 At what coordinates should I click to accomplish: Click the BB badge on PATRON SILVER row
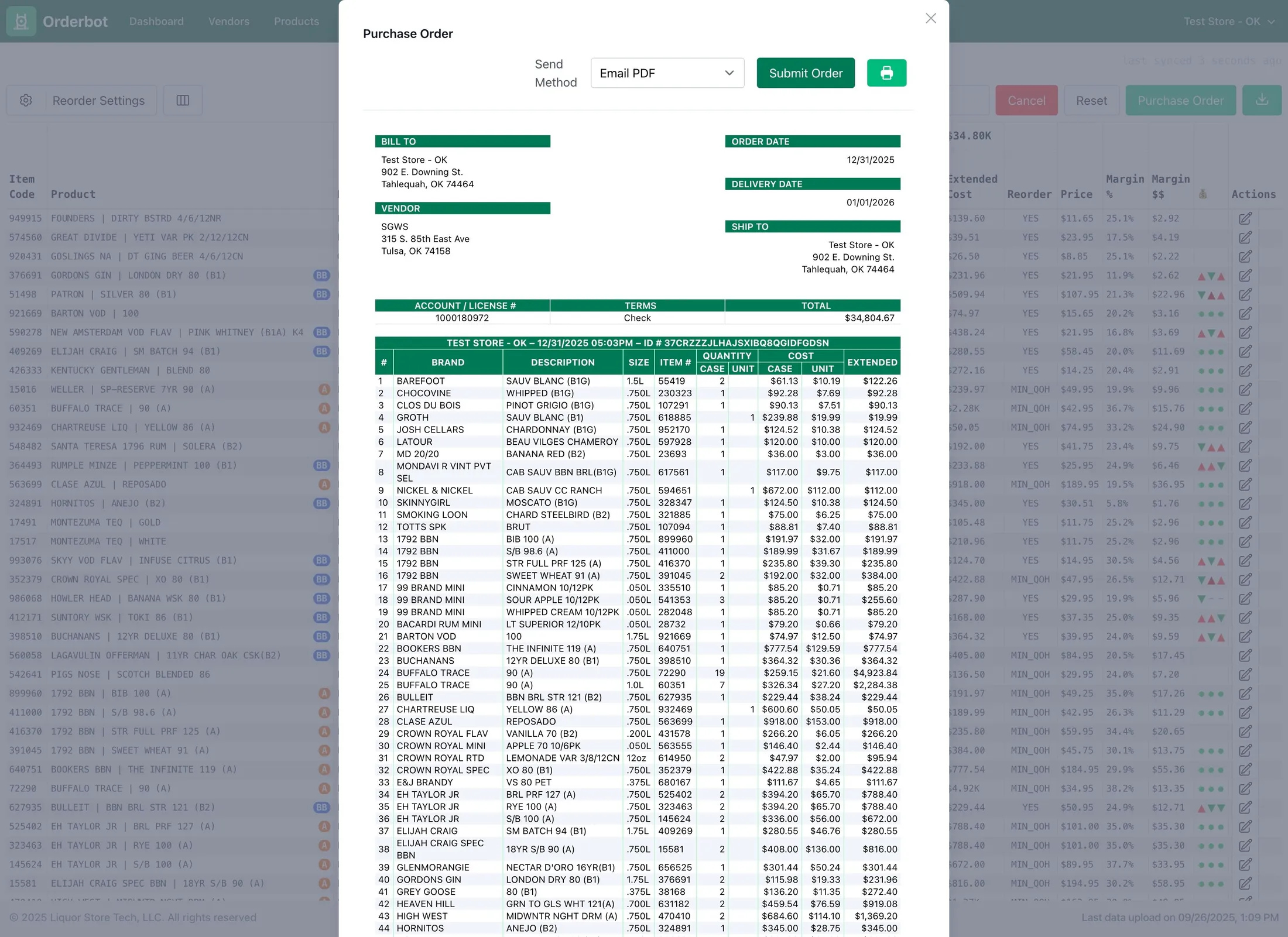pyautogui.click(x=321, y=294)
